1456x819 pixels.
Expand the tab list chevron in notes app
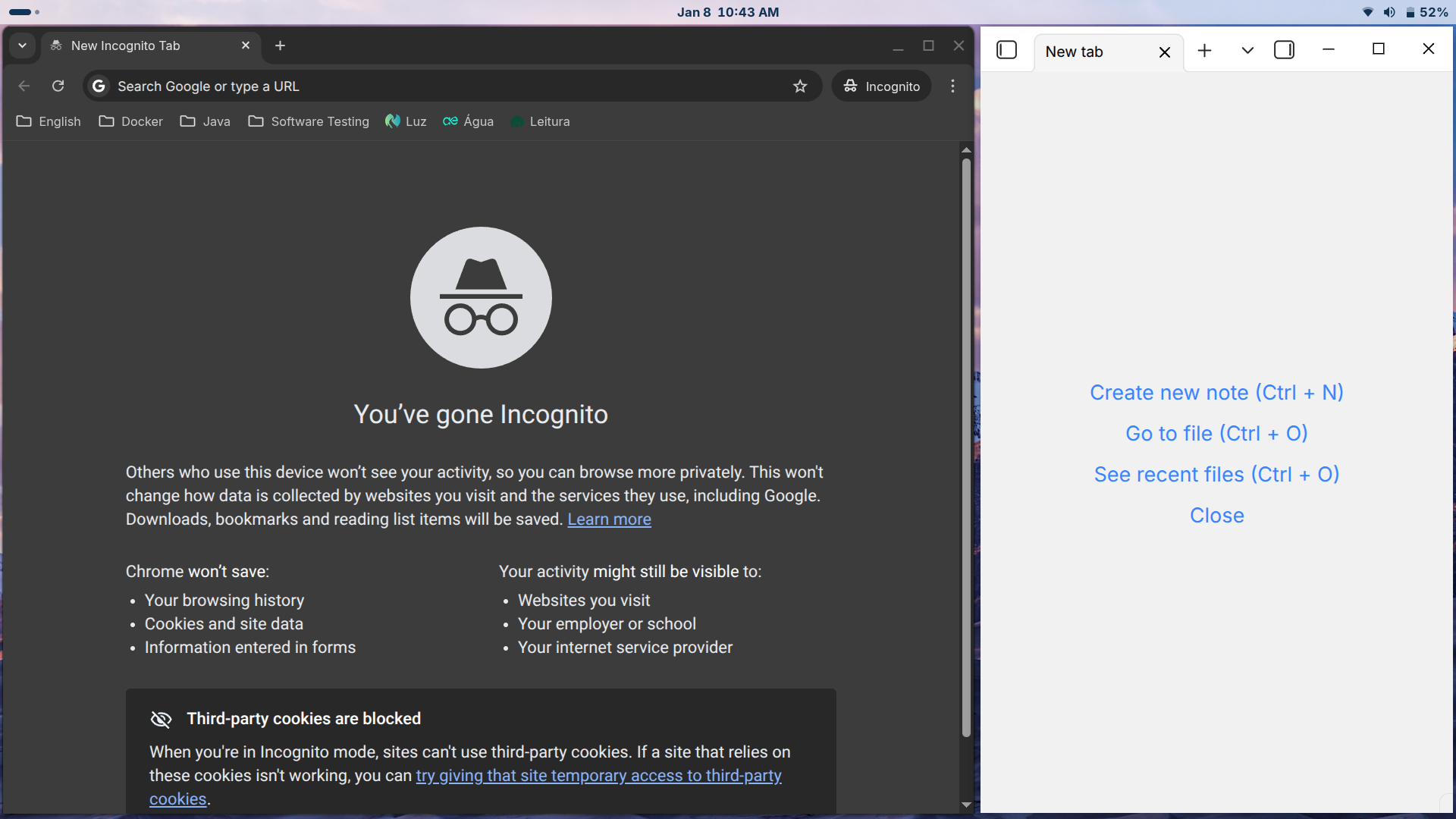point(1247,51)
